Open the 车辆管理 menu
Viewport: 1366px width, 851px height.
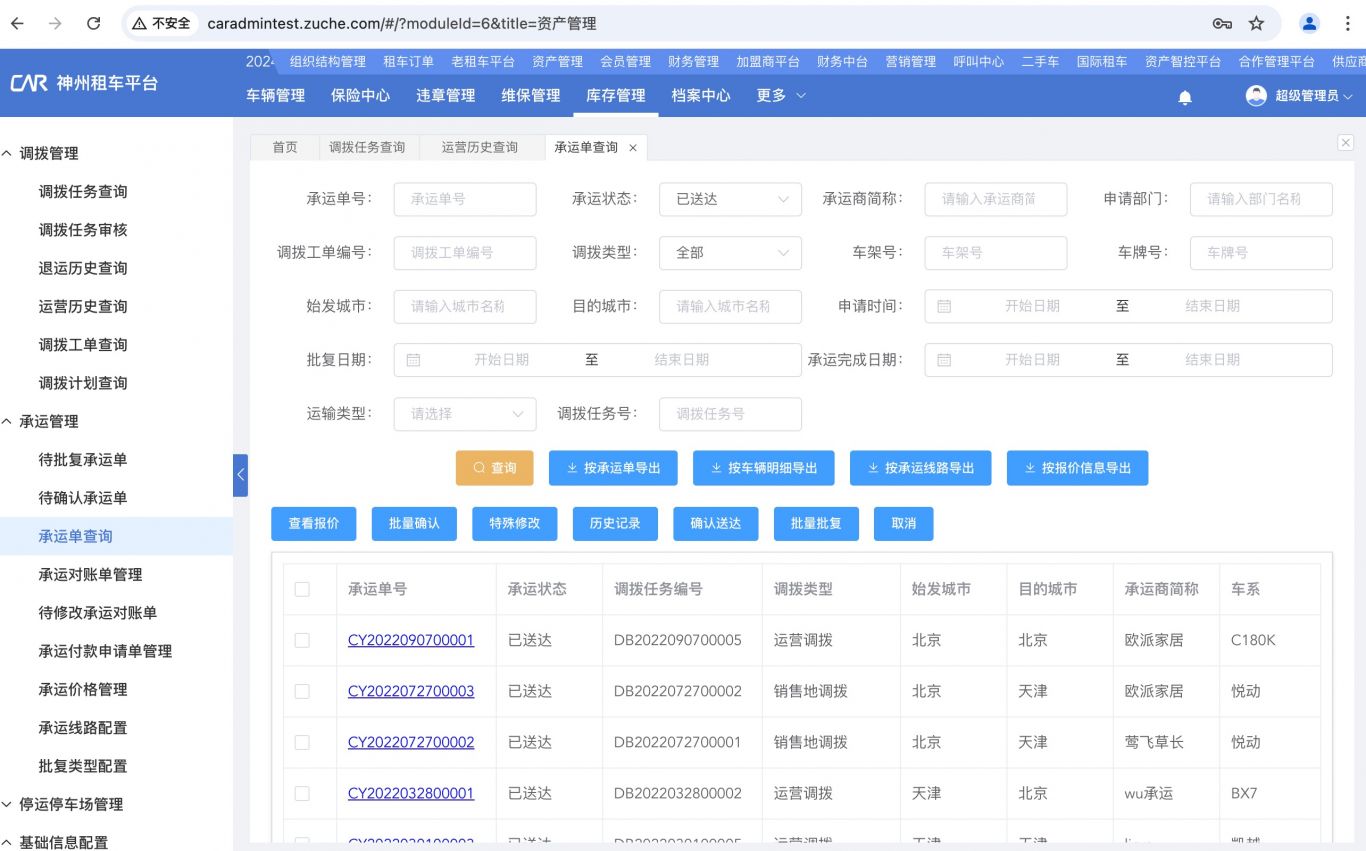point(275,96)
